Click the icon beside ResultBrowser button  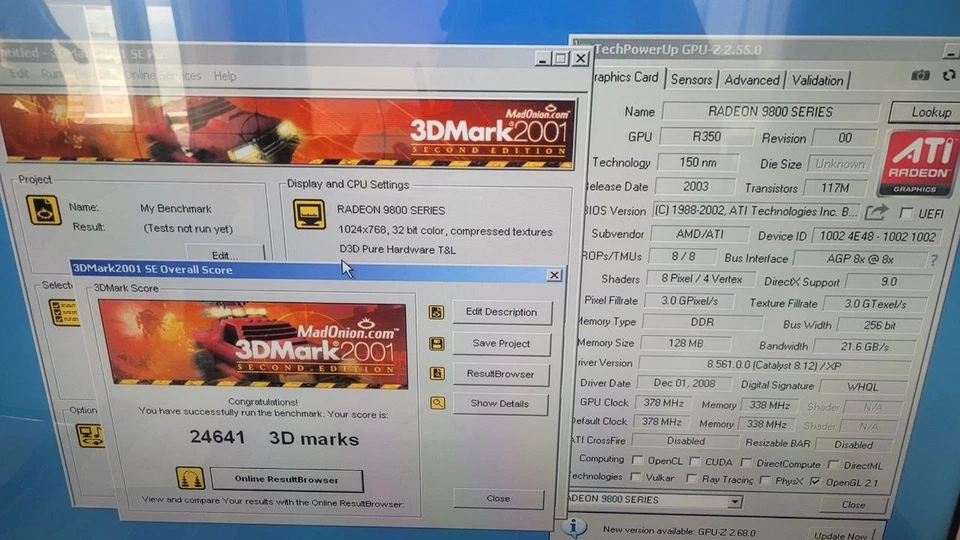pyautogui.click(x=437, y=373)
